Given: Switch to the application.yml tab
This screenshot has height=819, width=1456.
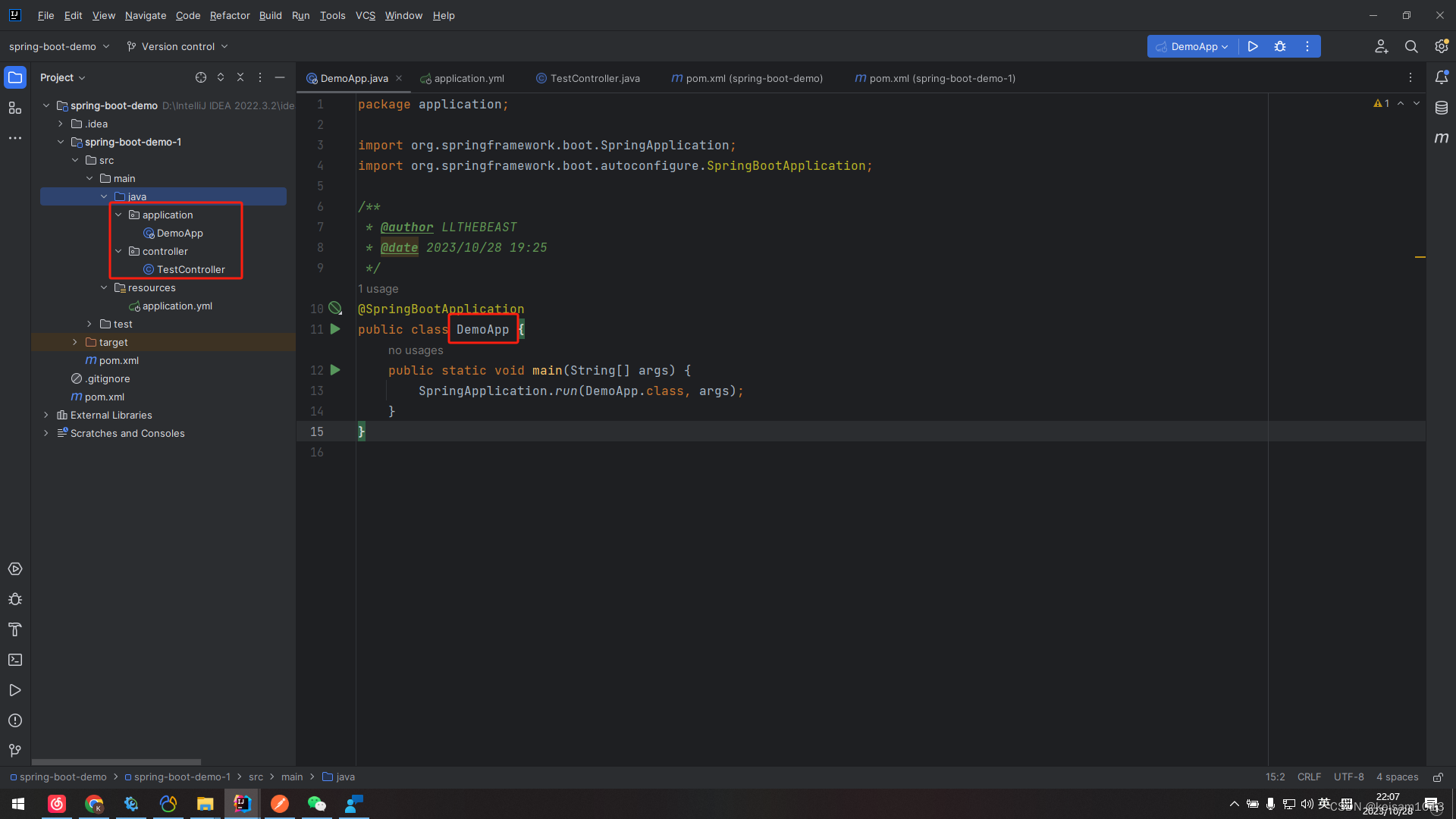Looking at the screenshot, I should click(x=462, y=78).
